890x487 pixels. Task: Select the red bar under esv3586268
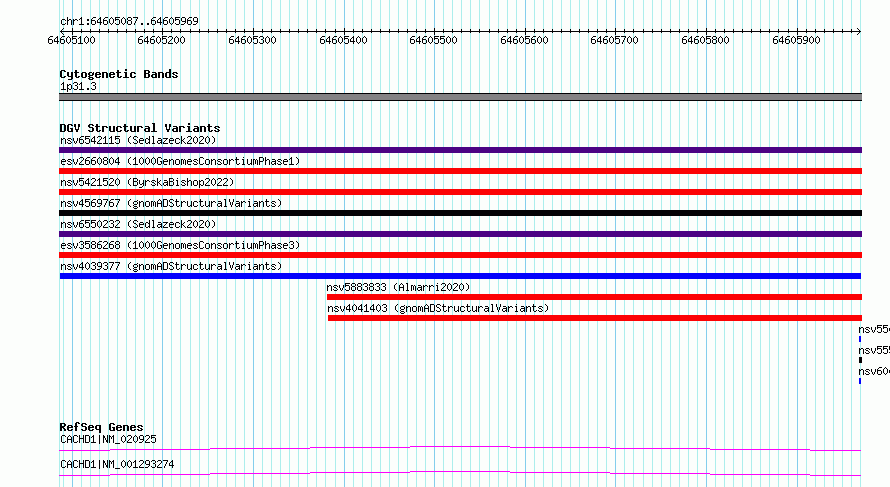pyautogui.click(x=460, y=255)
